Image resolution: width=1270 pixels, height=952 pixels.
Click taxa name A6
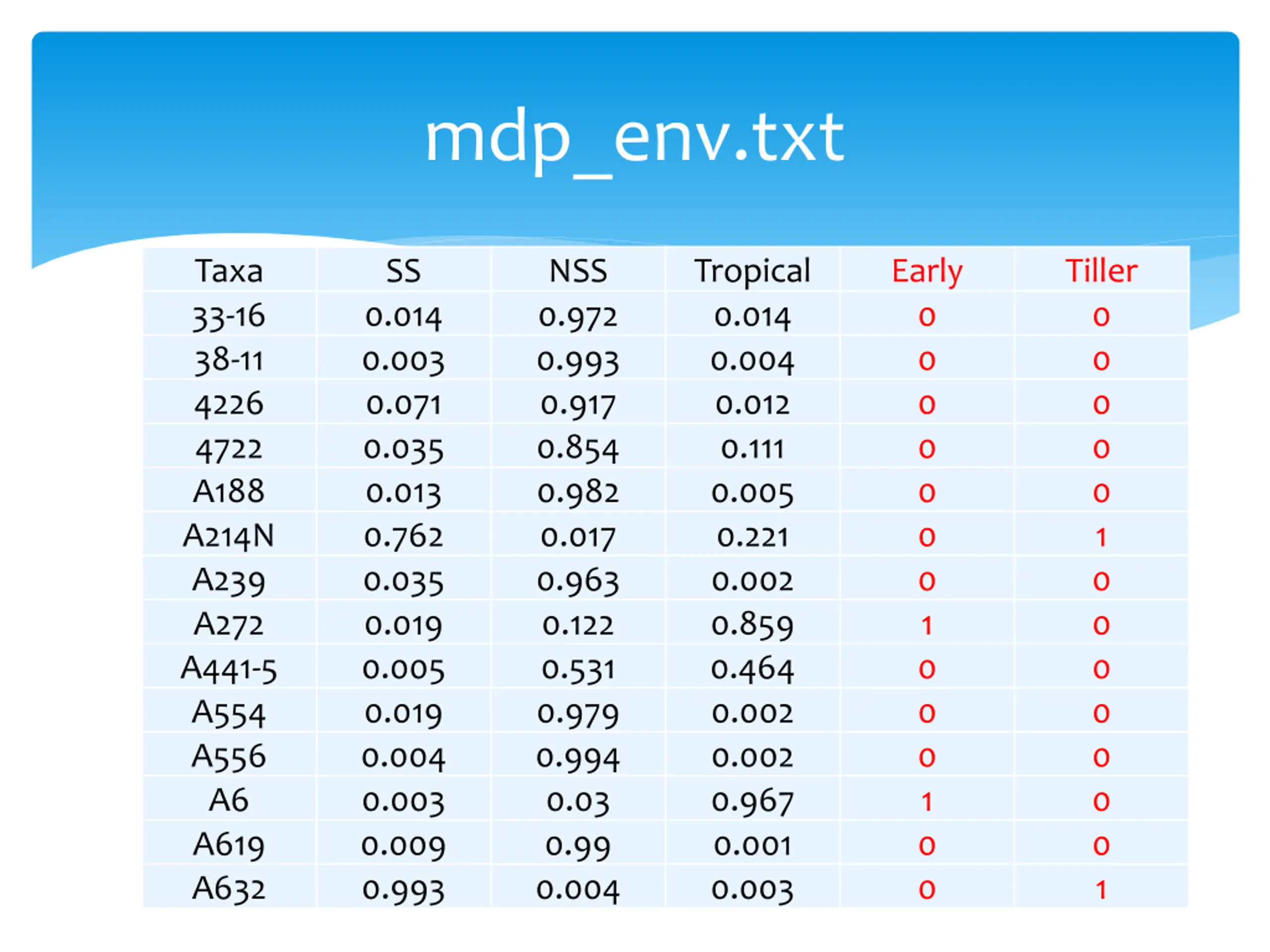229,801
